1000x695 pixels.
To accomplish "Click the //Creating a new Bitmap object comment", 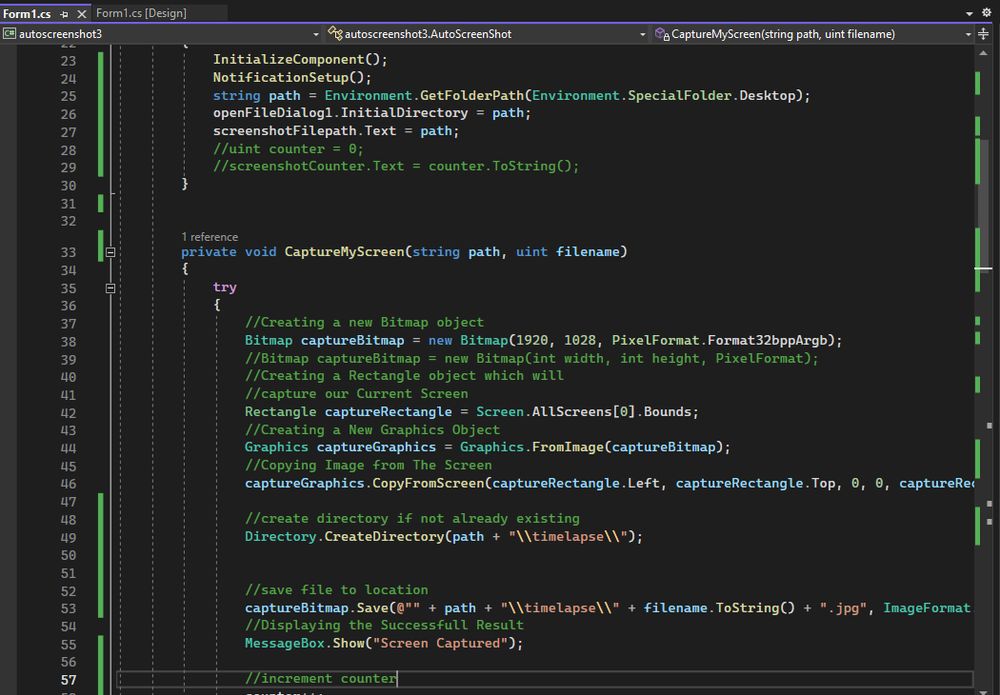I will point(364,323).
